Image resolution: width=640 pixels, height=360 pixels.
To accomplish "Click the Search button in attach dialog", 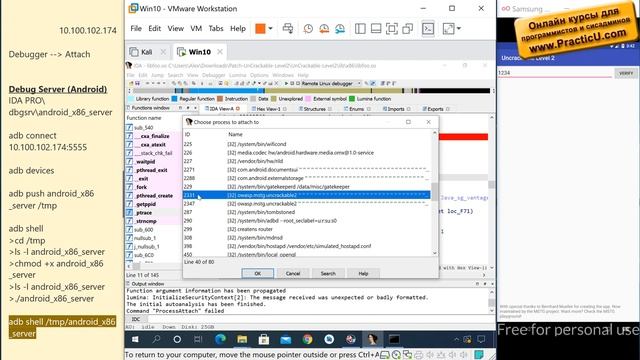I will click(x=328, y=273).
